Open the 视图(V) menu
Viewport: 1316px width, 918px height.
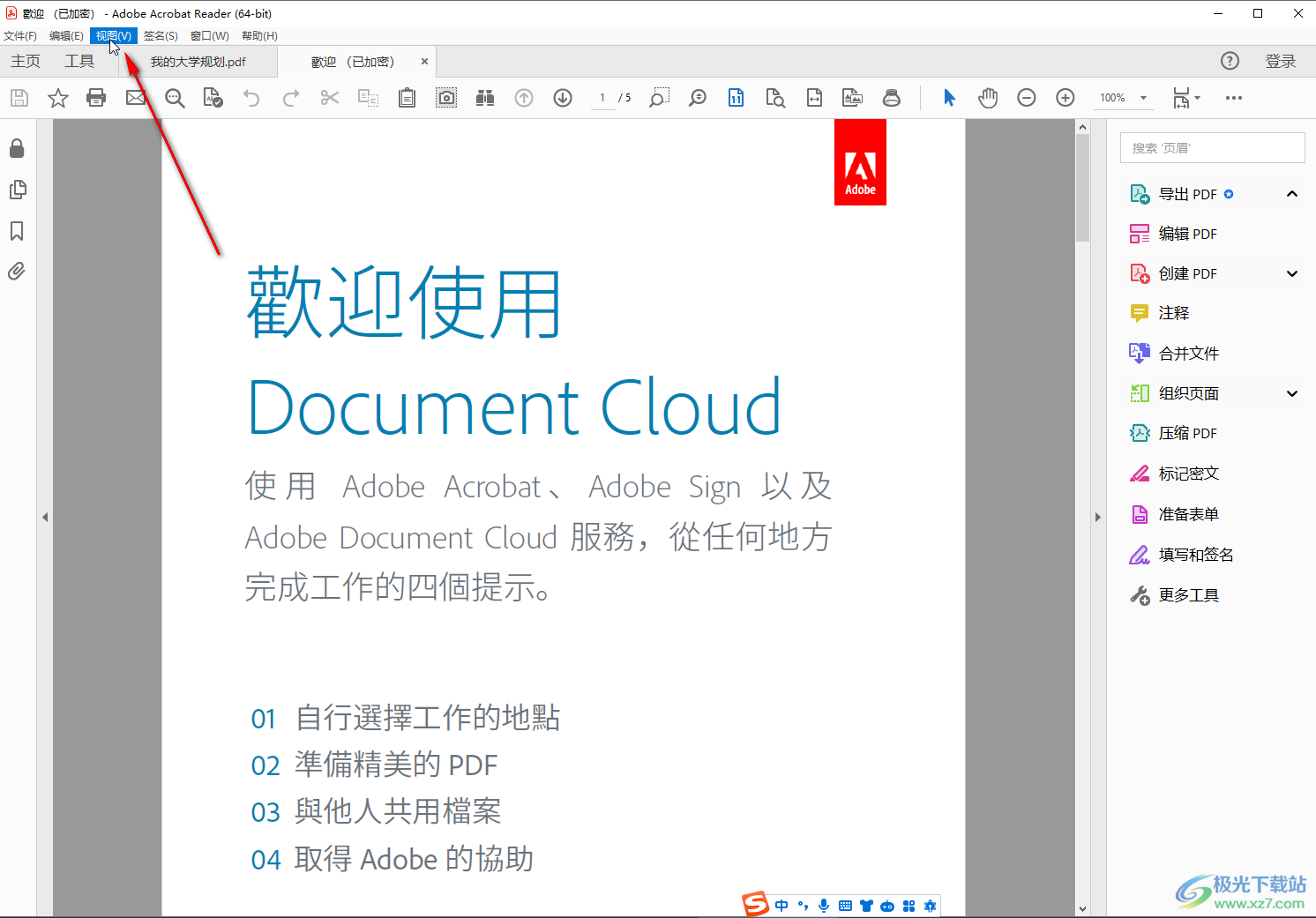(x=114, y=36)
